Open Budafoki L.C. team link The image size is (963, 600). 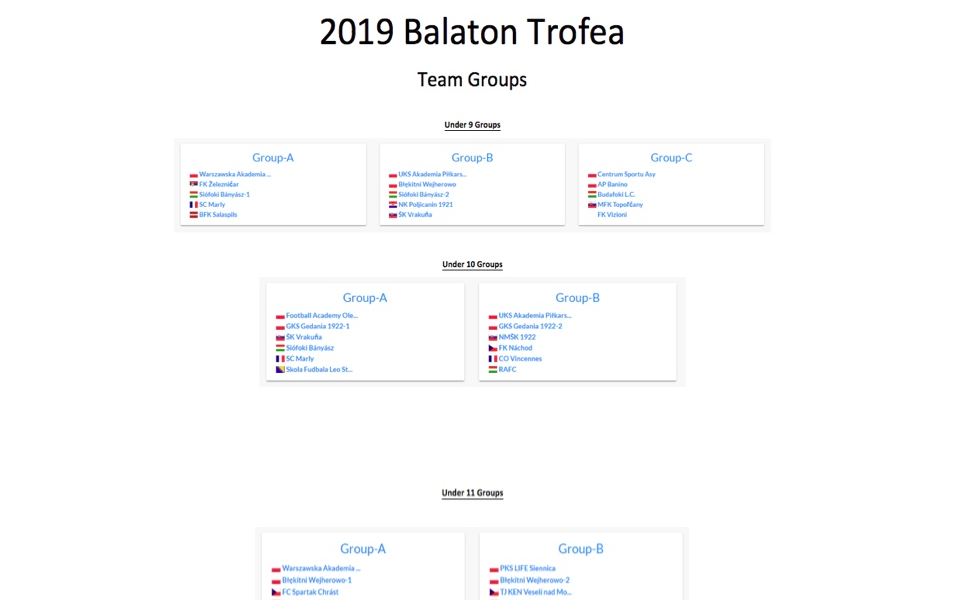tap(616, 195)
